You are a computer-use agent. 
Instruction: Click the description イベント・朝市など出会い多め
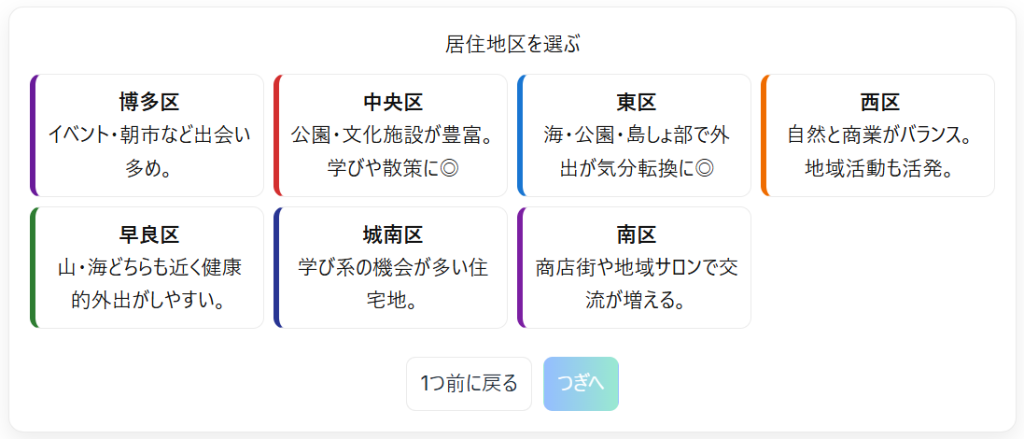coord(148,150)
